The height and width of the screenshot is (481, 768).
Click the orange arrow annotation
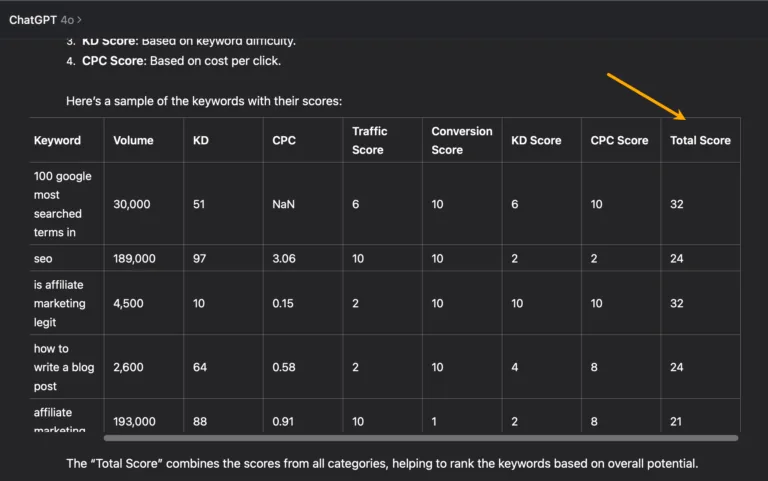647,96
